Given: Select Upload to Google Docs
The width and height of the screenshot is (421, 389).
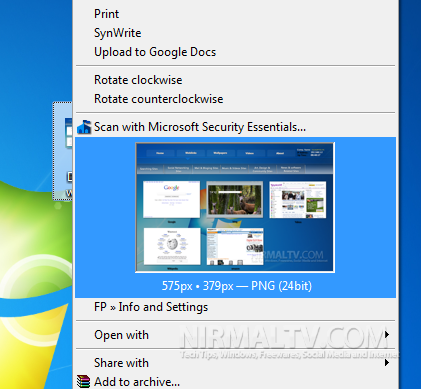Looking at the screenshot, I should click(x=235, y=52).
